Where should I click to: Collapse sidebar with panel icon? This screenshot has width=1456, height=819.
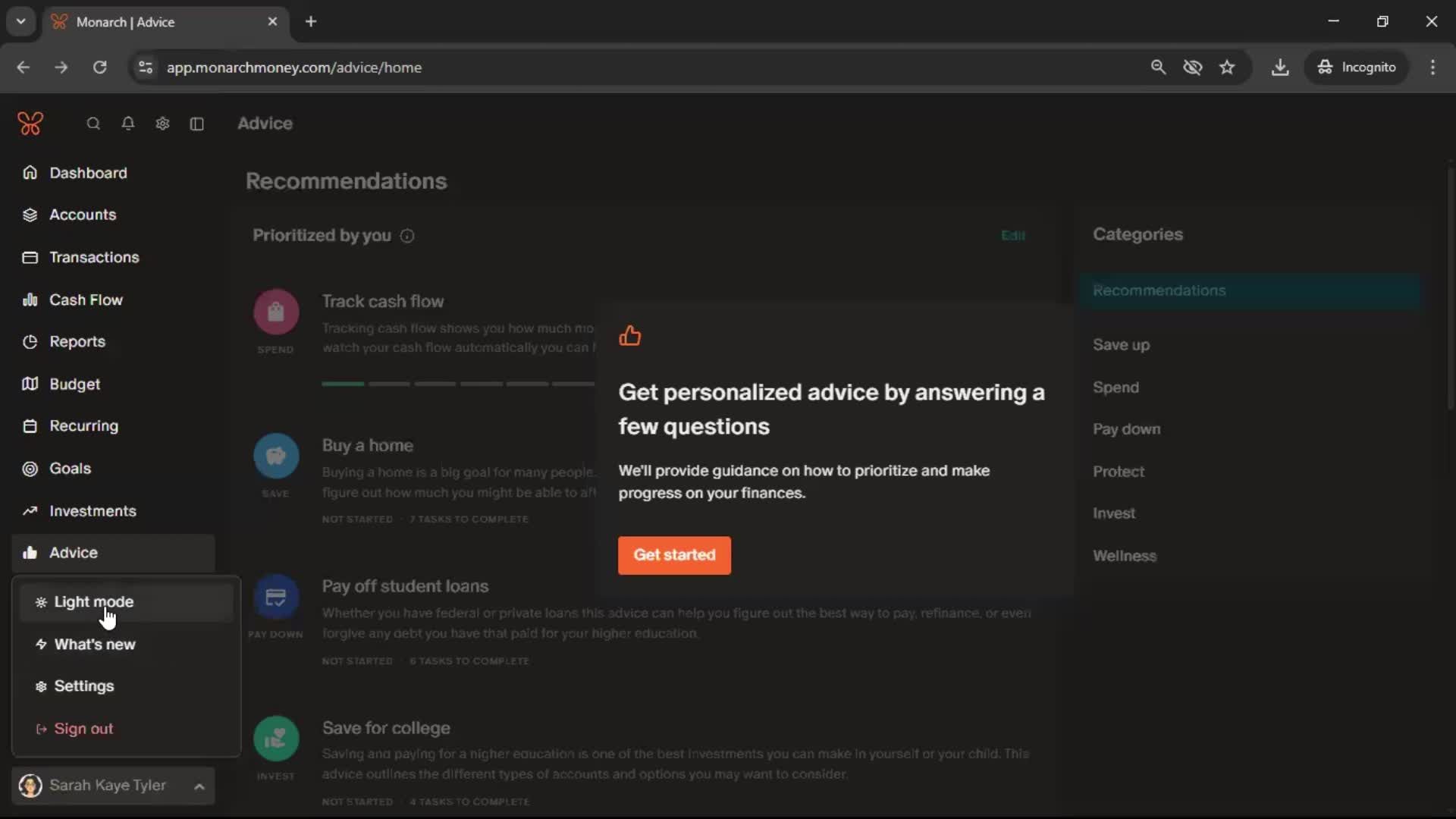click(197, 124)
